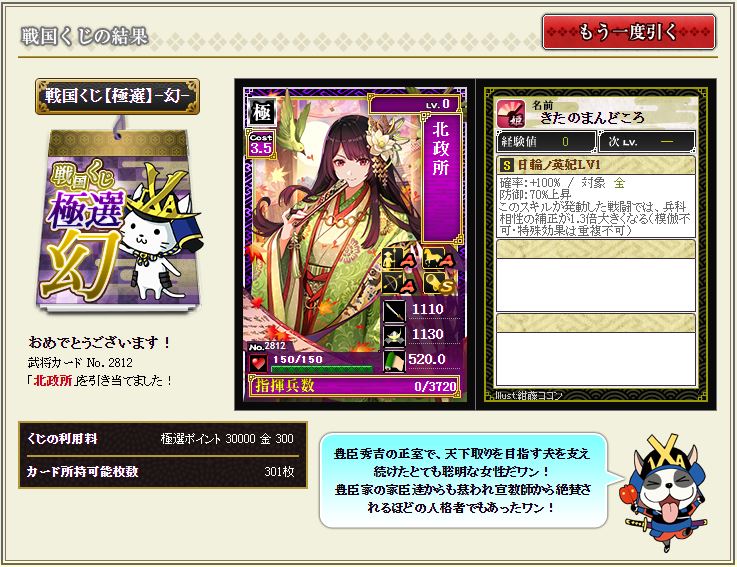Select the 日輪ノ英妃LV1 skill header
The width and height of the screenshot is (737, 567).
(x=596, y=165)
